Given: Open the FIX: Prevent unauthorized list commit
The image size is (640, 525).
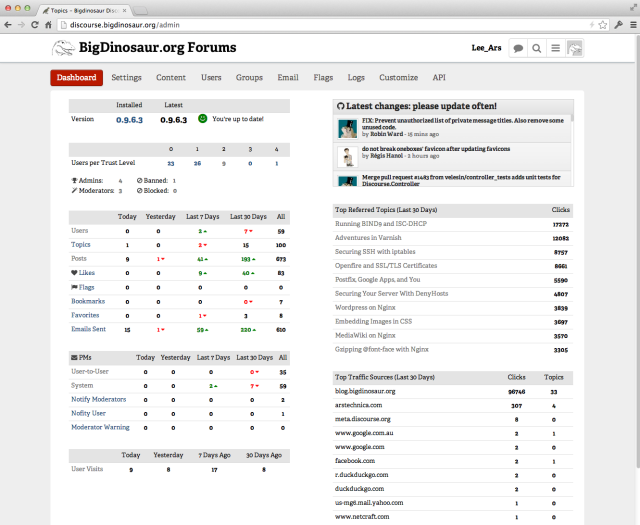Looking at the screenshot, I should click(463, 124).
